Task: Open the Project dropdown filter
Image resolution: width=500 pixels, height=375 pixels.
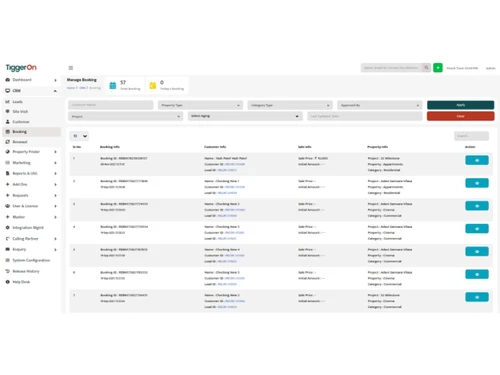Action: click(x=126, y=116)
